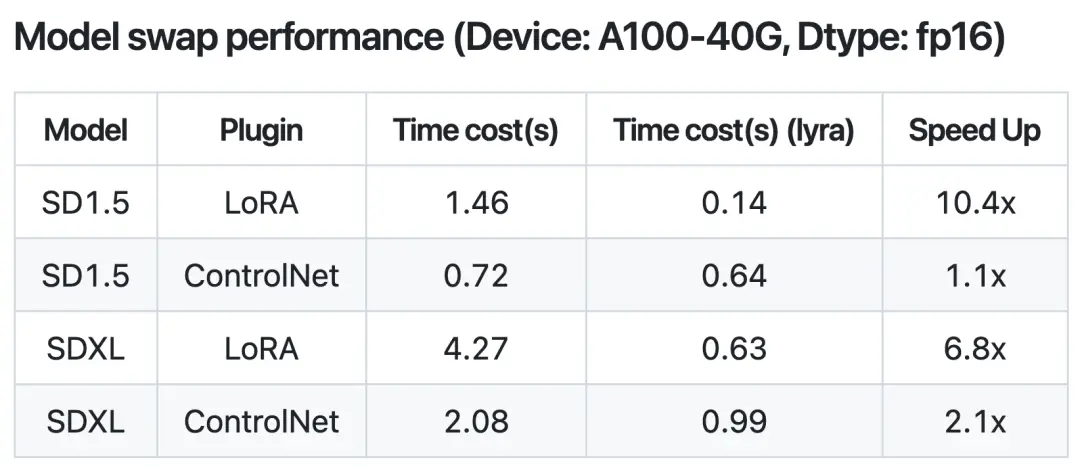The height and width of the screenshot is (468, 1080).
Task: Click the 0.14 lyra time cell
Action: [x=734, y=203]
